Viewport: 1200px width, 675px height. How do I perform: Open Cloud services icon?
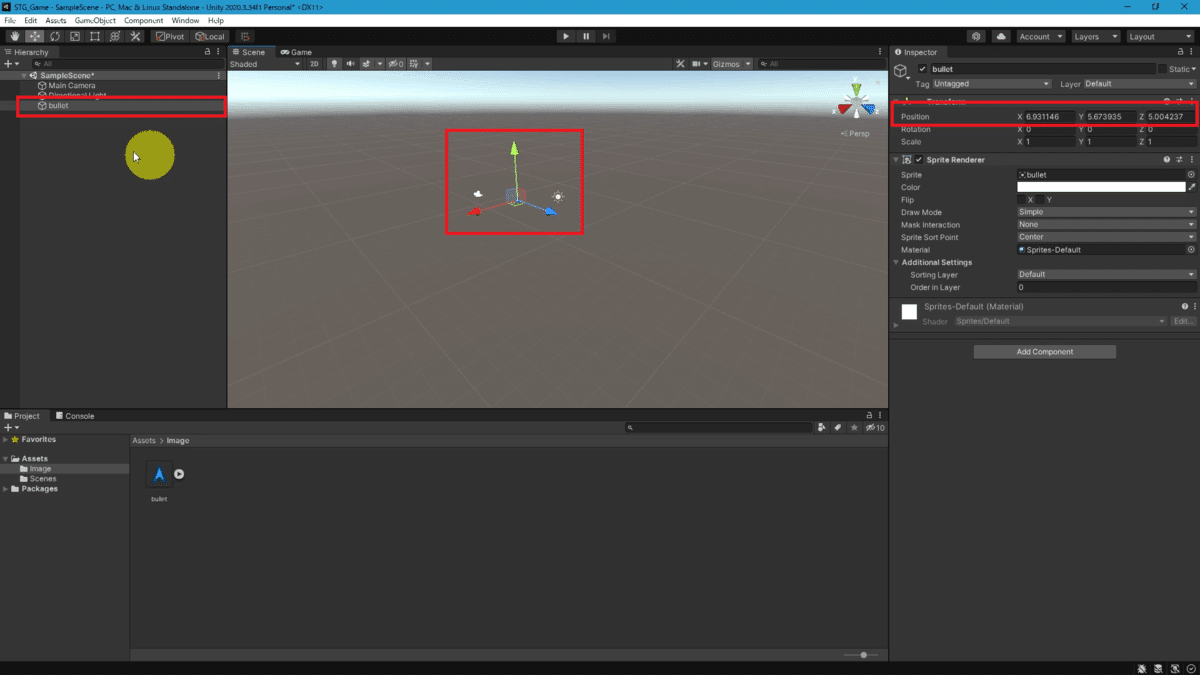point(1001,36)
